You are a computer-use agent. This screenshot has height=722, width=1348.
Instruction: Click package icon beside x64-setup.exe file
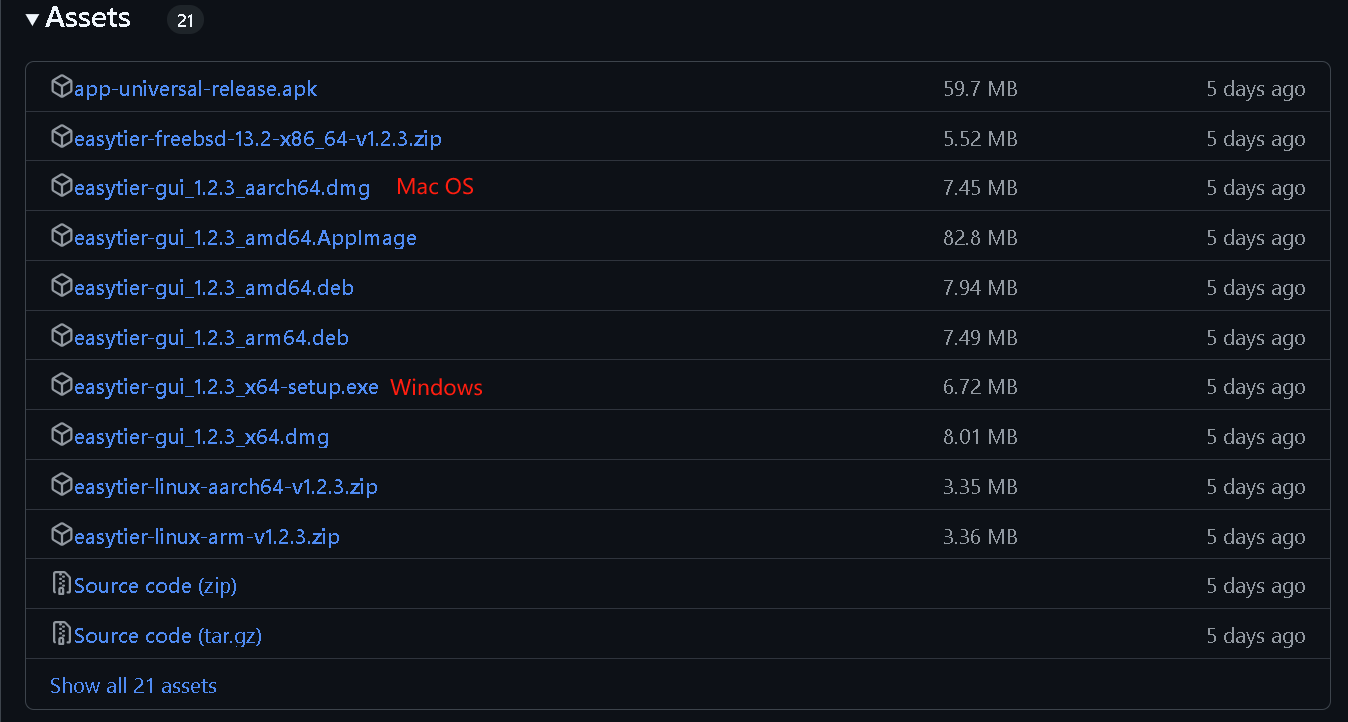point(62,385)
